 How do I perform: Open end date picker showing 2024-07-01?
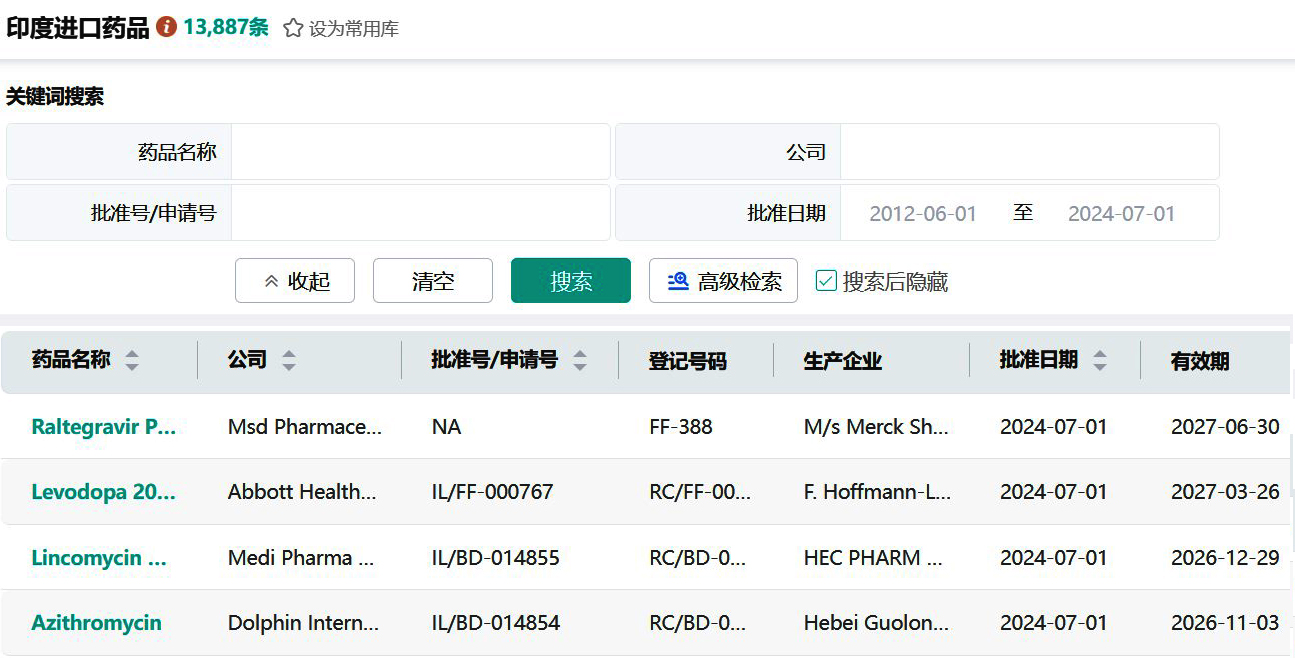(1121, 213)
